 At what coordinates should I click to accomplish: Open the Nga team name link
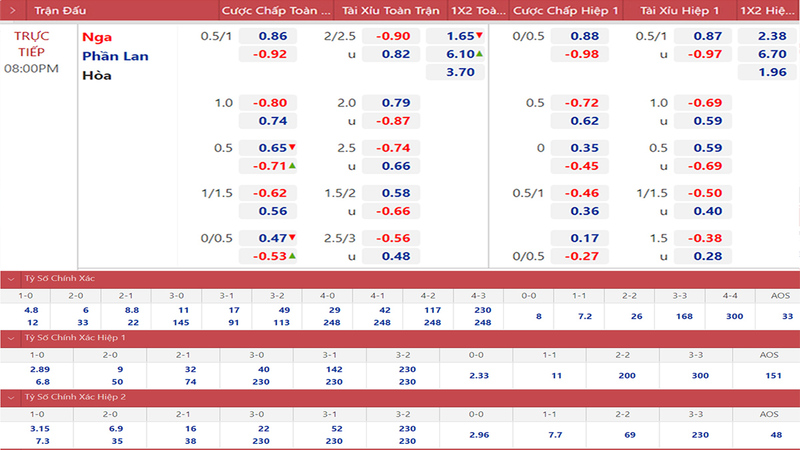[x=97, y=37]
